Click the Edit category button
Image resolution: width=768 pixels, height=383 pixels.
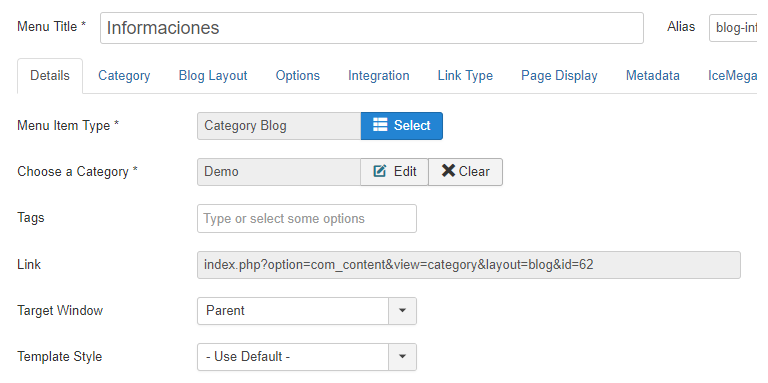point(394,172)
